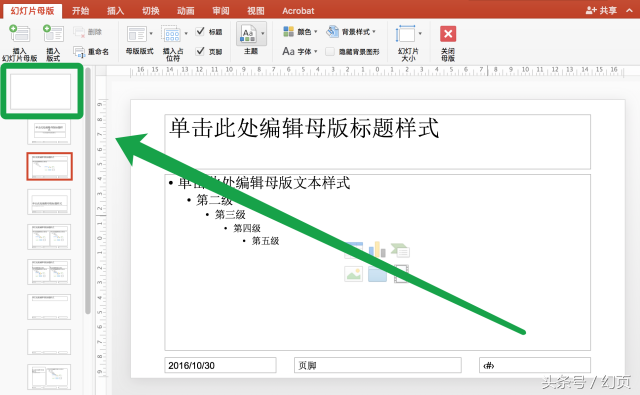The height and width of the screenshot is (395, 640).
Task: Open the Acrobat tab
Action: (298, 11)
